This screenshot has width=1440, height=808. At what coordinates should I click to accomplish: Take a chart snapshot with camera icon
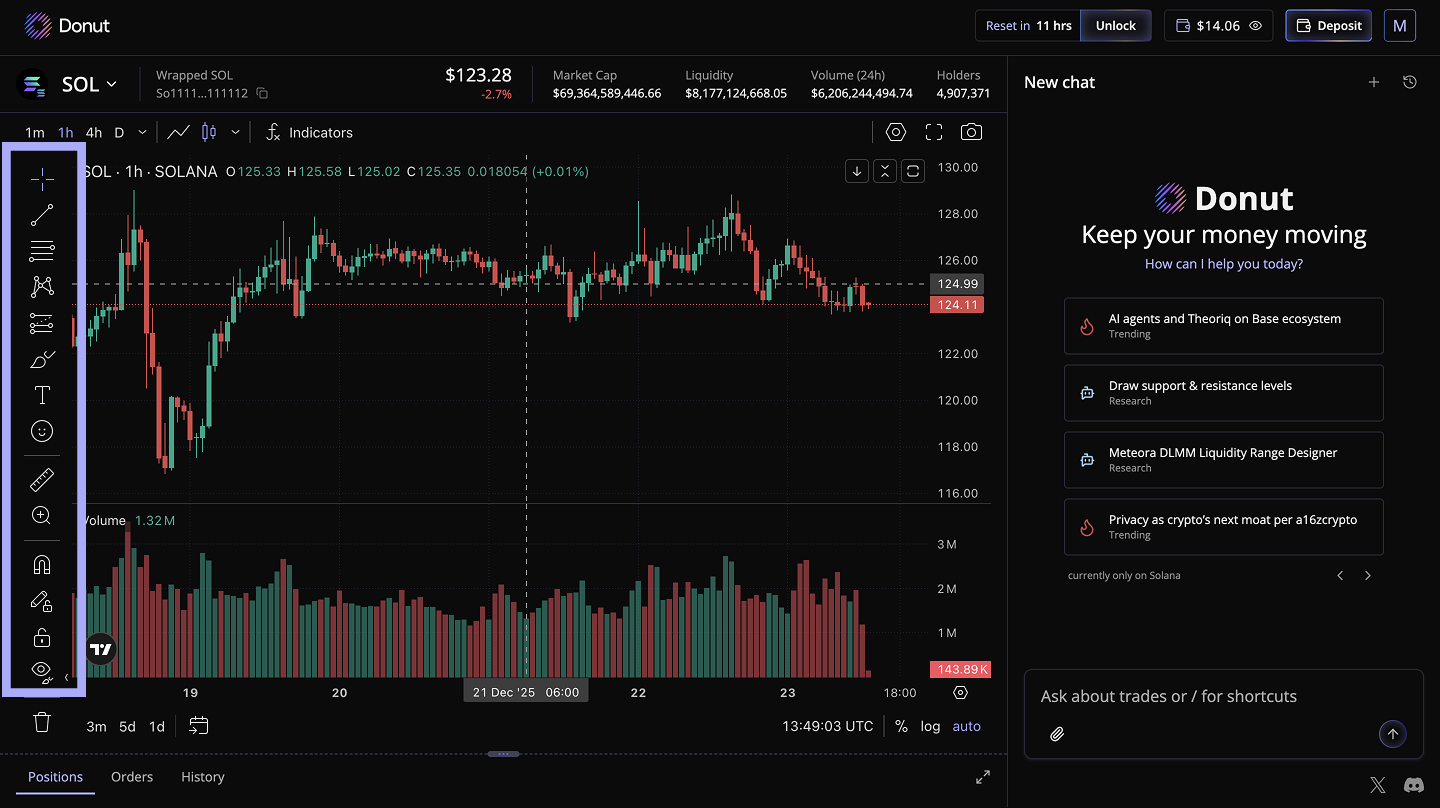(x=970, y=132)
